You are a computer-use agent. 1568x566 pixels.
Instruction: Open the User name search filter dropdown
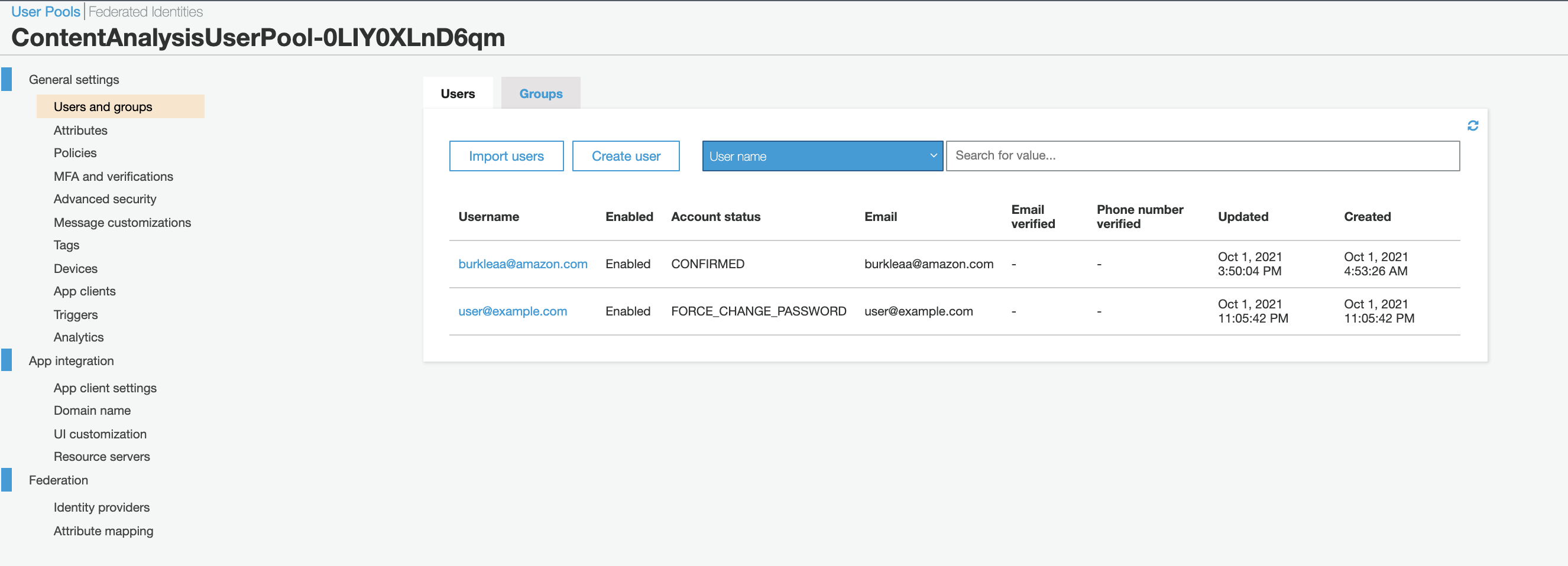click(822, 156)
